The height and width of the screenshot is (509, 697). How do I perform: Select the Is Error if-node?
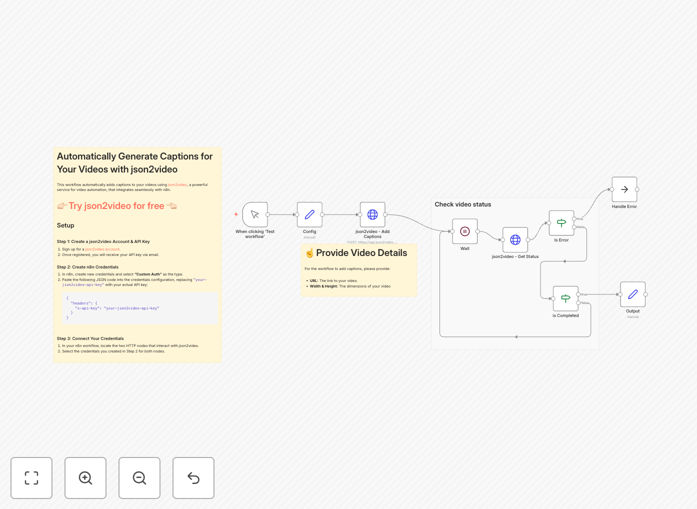[x=561, y=223]
